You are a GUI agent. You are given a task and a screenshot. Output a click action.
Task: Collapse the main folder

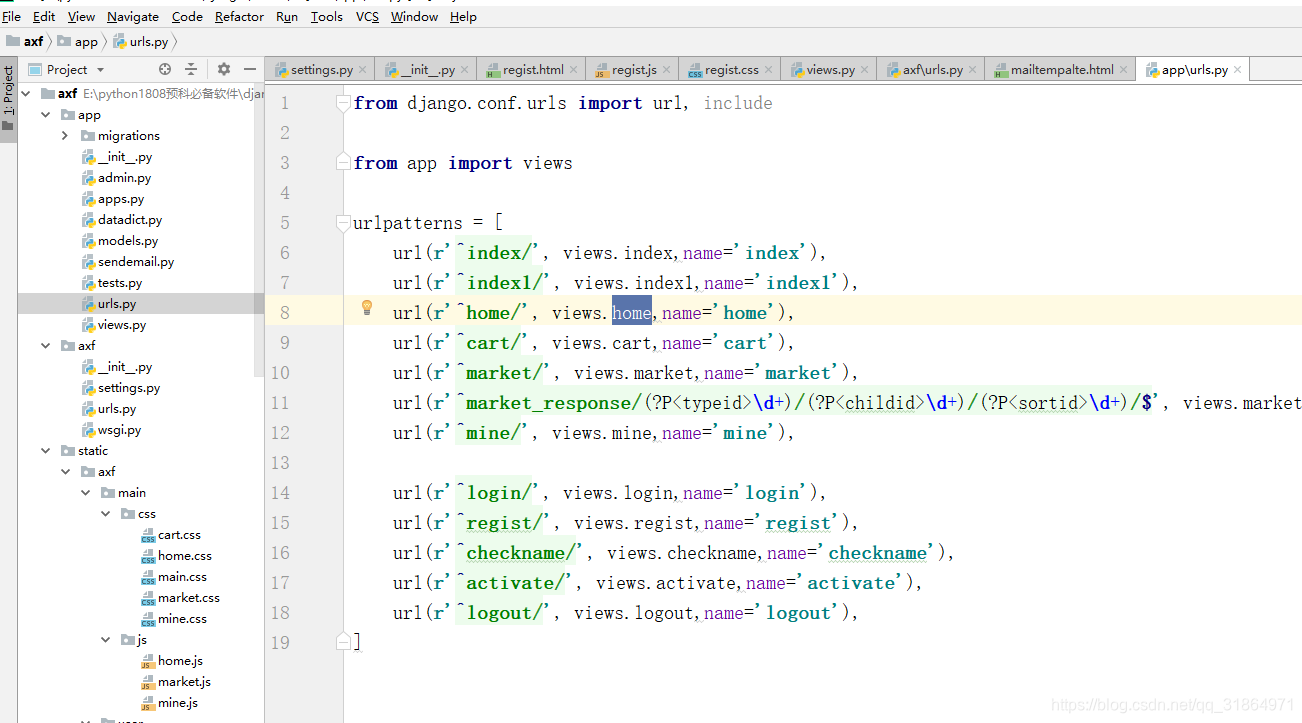85,492
